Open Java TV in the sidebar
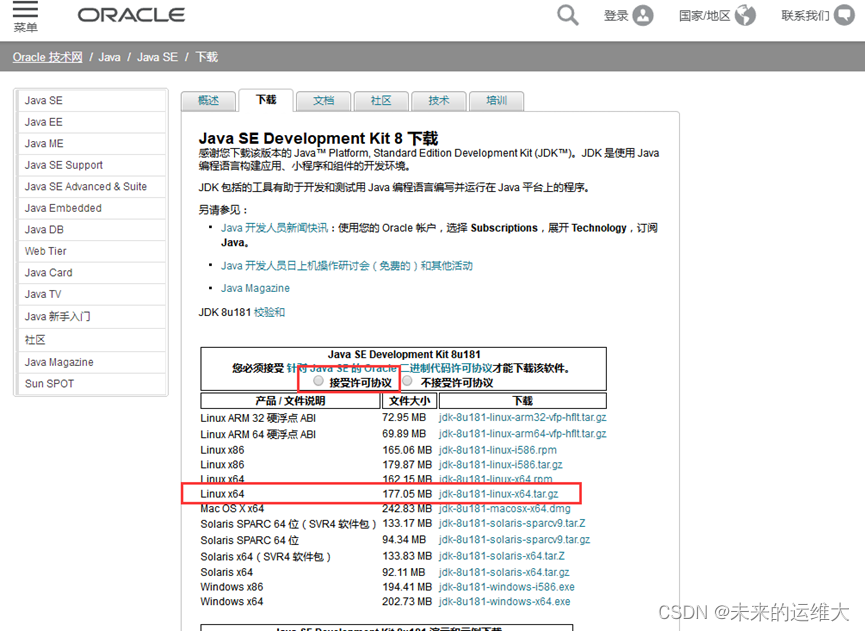Screen dimensions: 865x631 point(90,294)
